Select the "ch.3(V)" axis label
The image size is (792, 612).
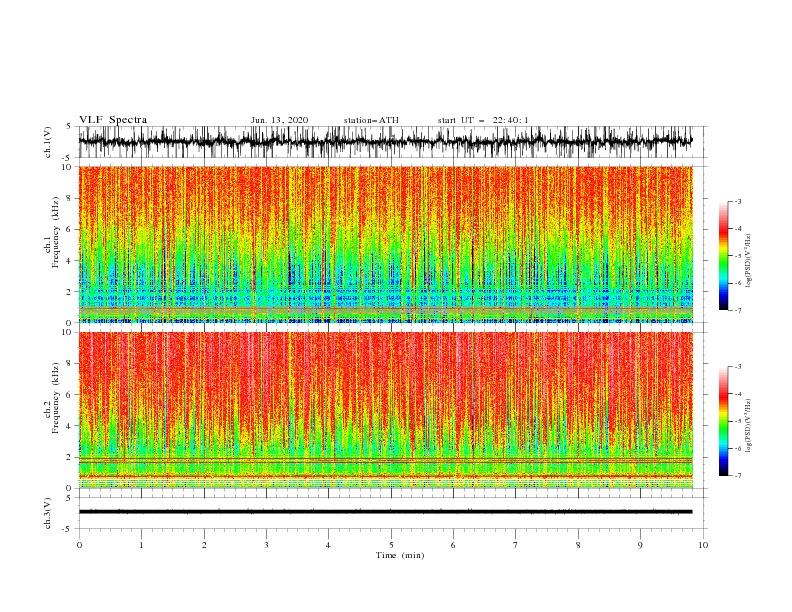(48, 513)
